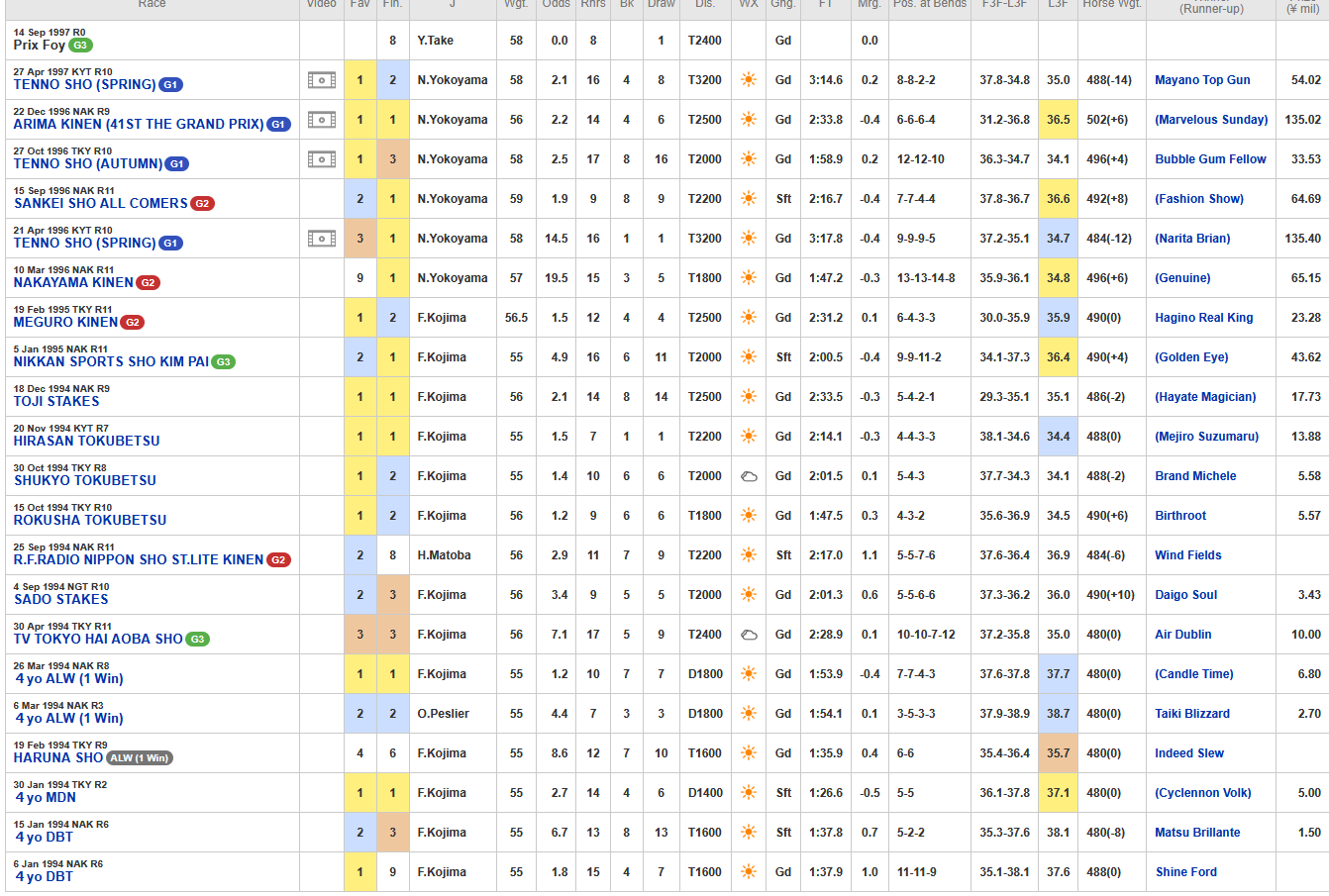Screen dimensions: 1329x896
Task: View winner Wind Fields
Action: pyautogui.click(x=1188, y=555)
